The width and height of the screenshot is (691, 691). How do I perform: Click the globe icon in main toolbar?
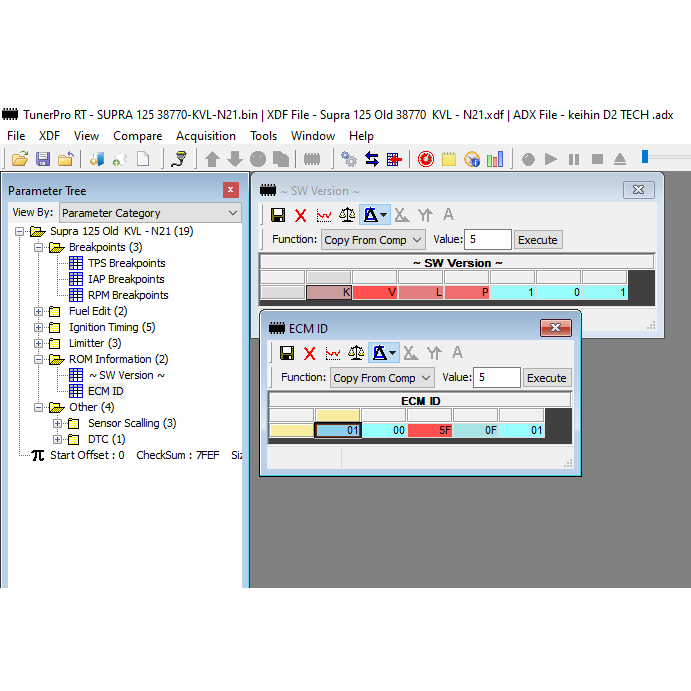point(472,159)
